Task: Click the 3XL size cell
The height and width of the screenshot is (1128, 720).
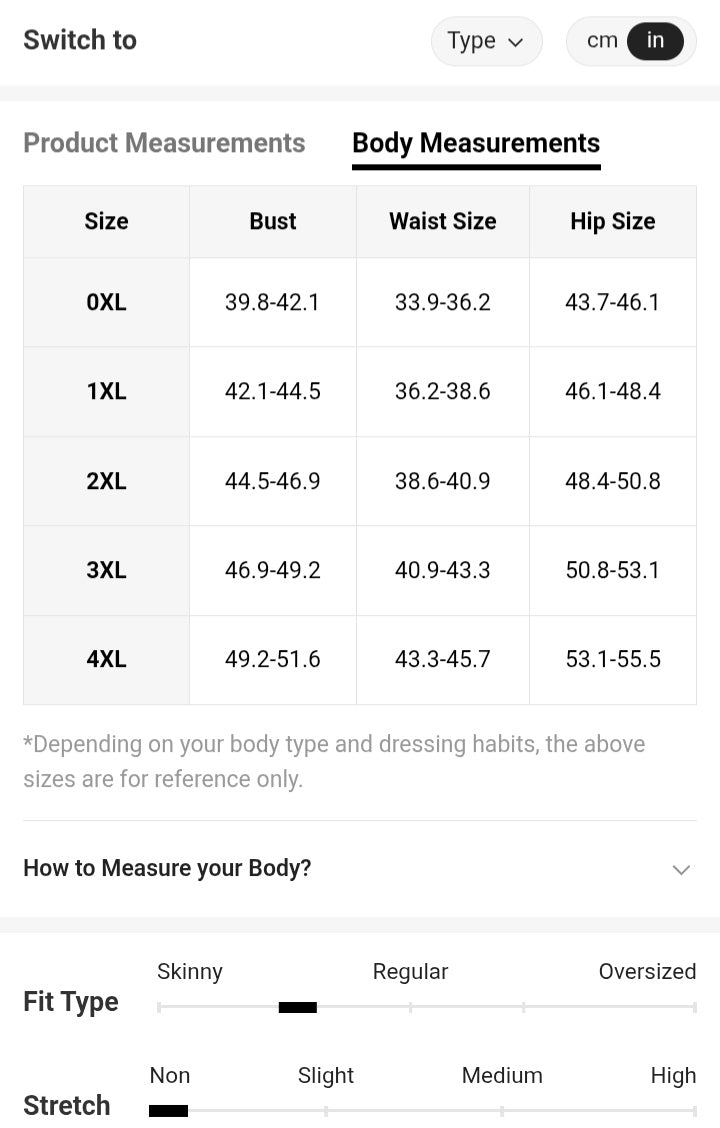Action: tap(106, 570)
